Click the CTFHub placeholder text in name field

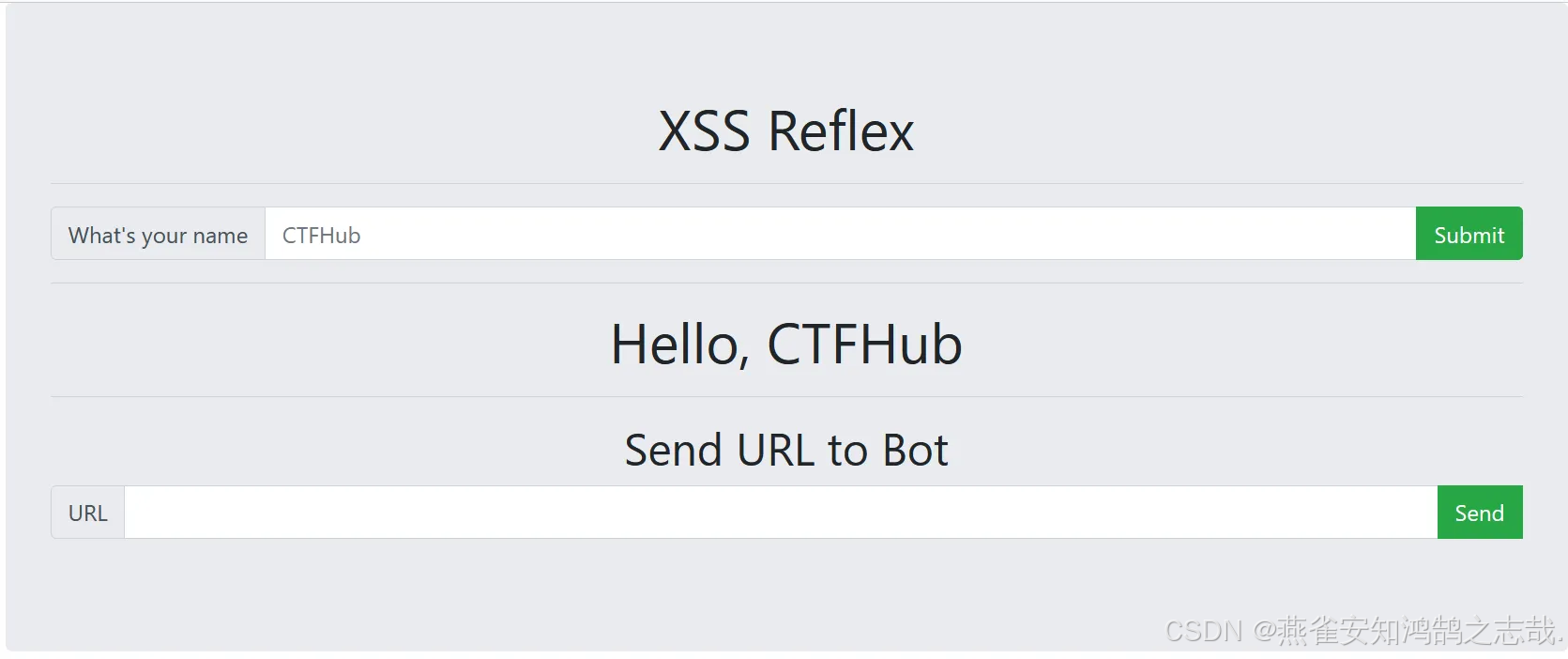click(x=321, y=236)
